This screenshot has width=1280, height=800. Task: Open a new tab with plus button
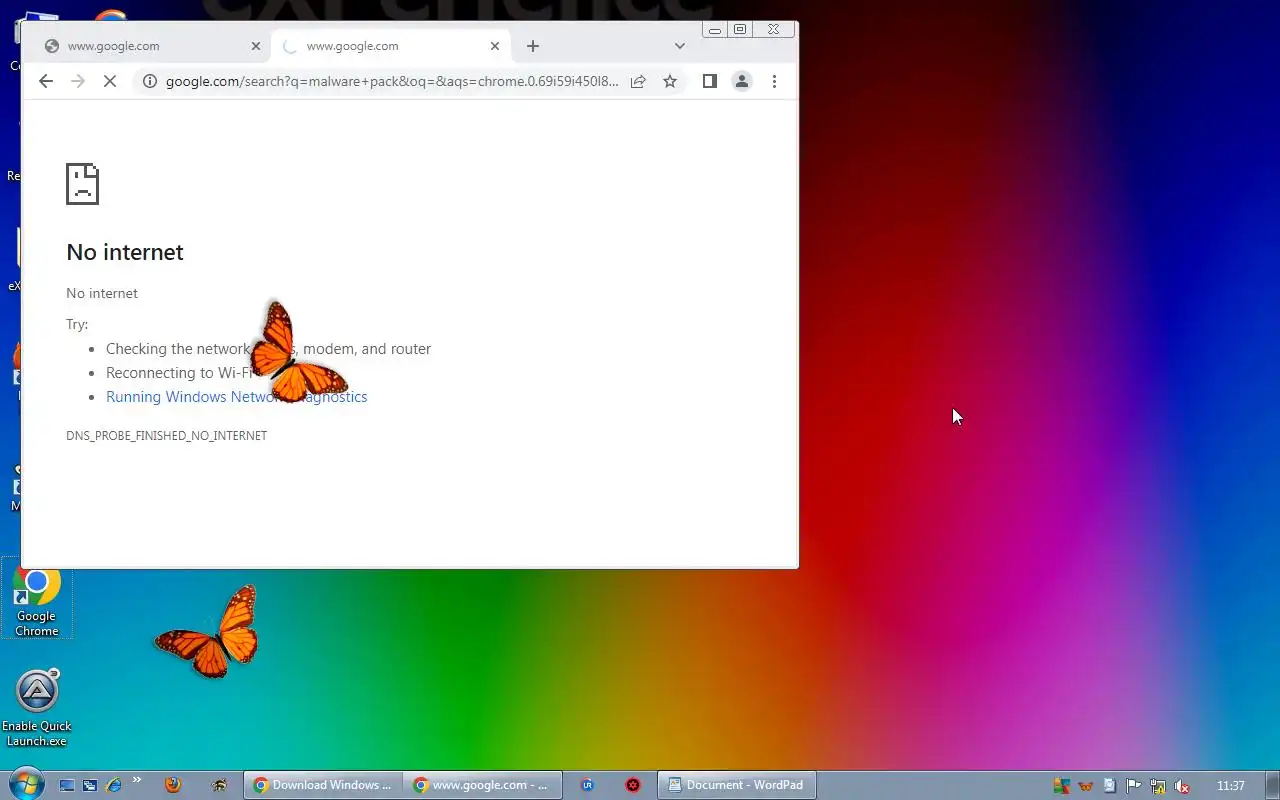click(x=533, y=46)
